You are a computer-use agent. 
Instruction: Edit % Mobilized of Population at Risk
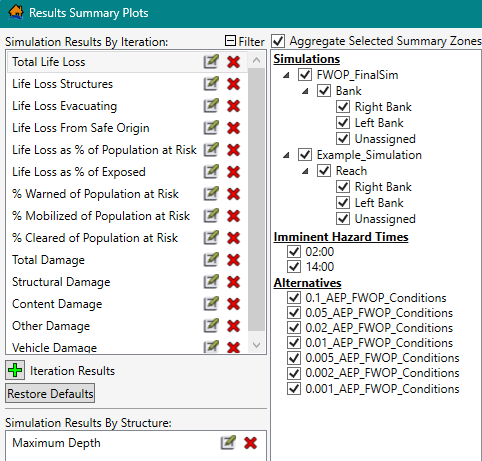pyautogui.click(x=211, y=216)
